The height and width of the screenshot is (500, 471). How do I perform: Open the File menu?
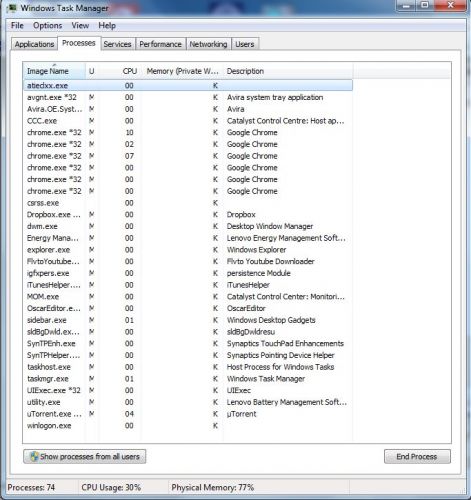click(x=17, y=26)
